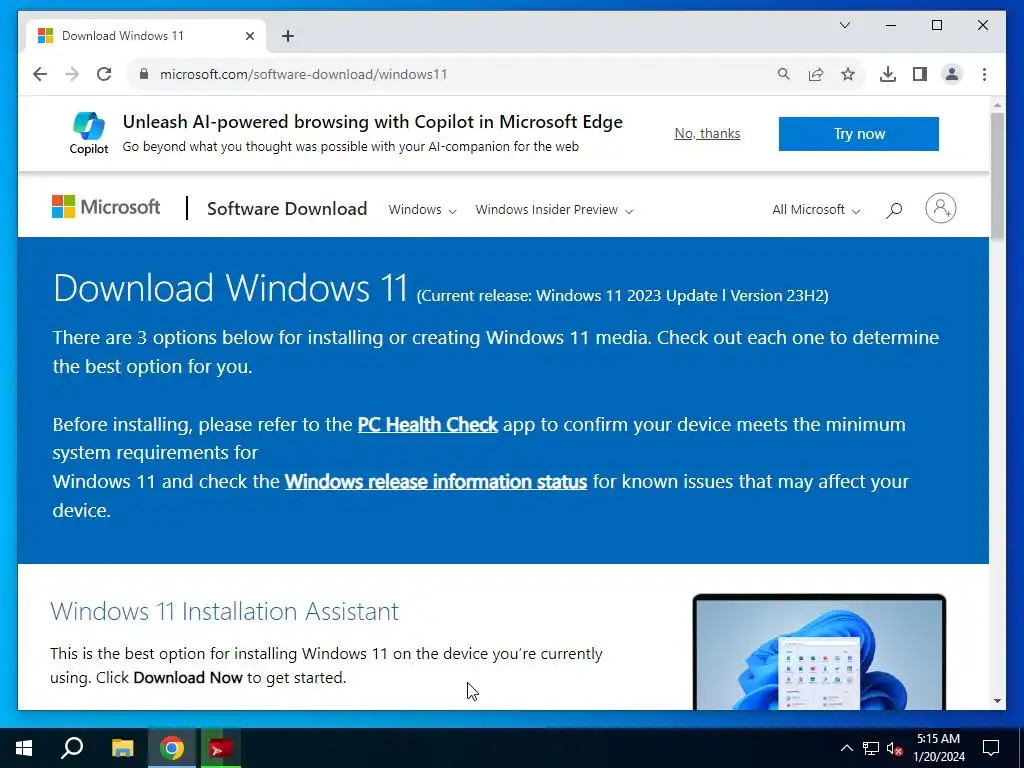Image resolution: width=1024 pixels, height=768 pixels.
Task: Expand Windows Insider Preview dropdown
Action: click(x=554, y=210)
